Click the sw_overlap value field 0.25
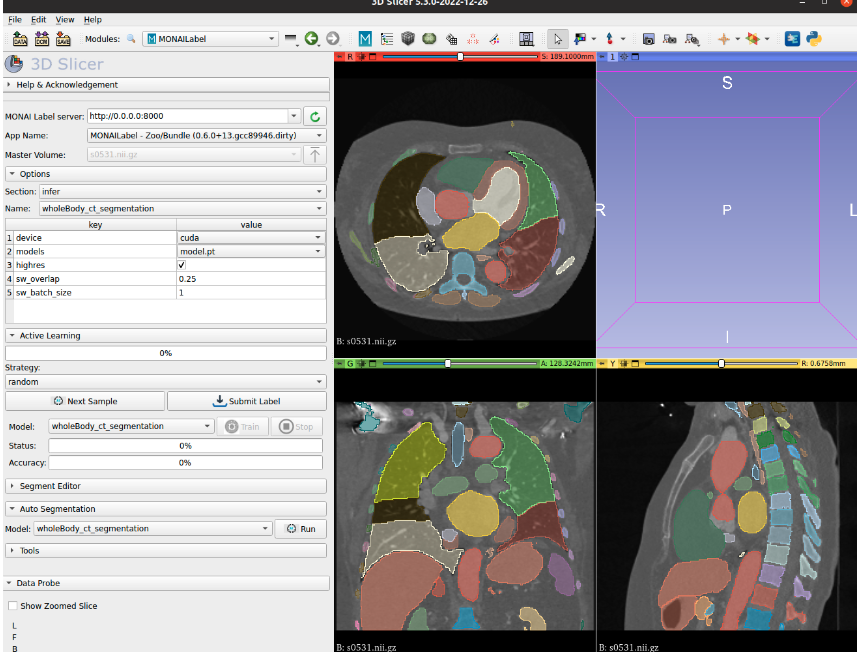Image resolution: width=858 pixels, height=652 pixels. 251,278
